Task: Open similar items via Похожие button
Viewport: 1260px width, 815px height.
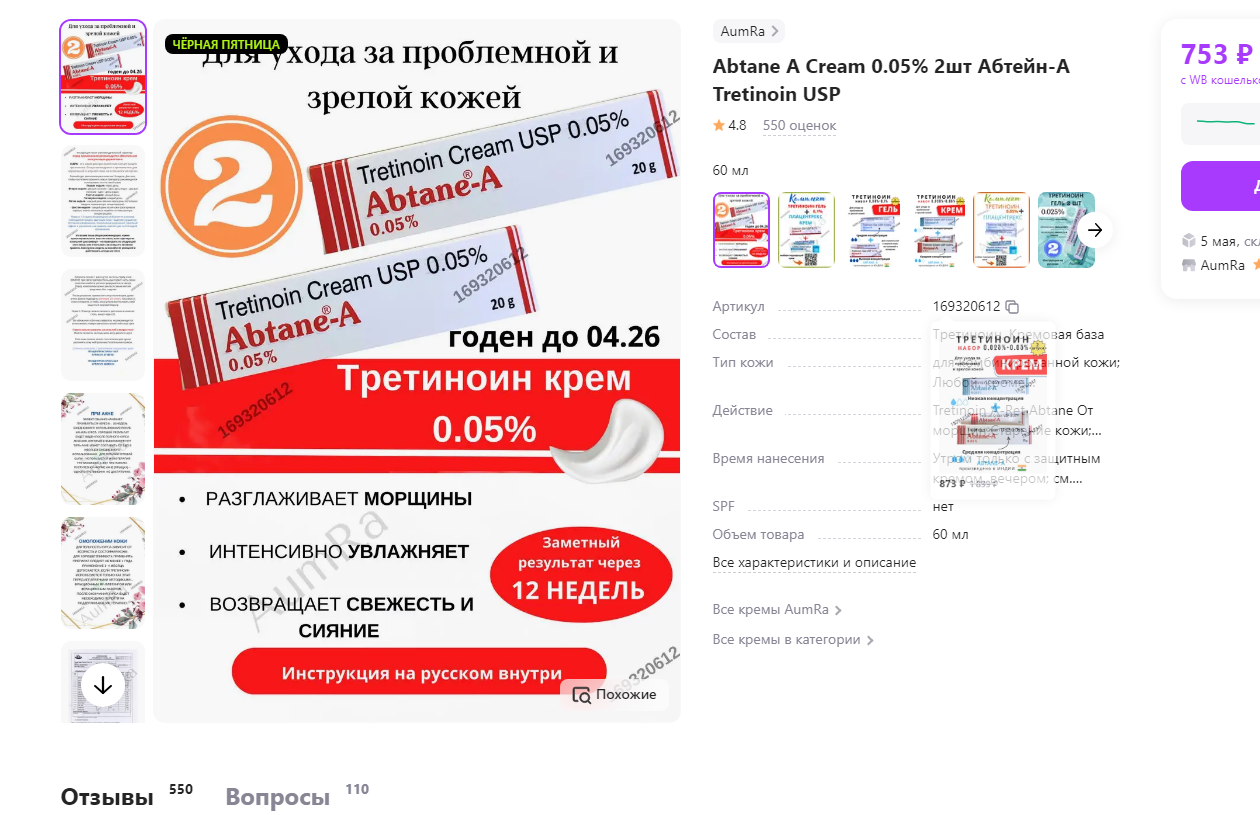Action: pyautogui.click(x=614, y=694)
